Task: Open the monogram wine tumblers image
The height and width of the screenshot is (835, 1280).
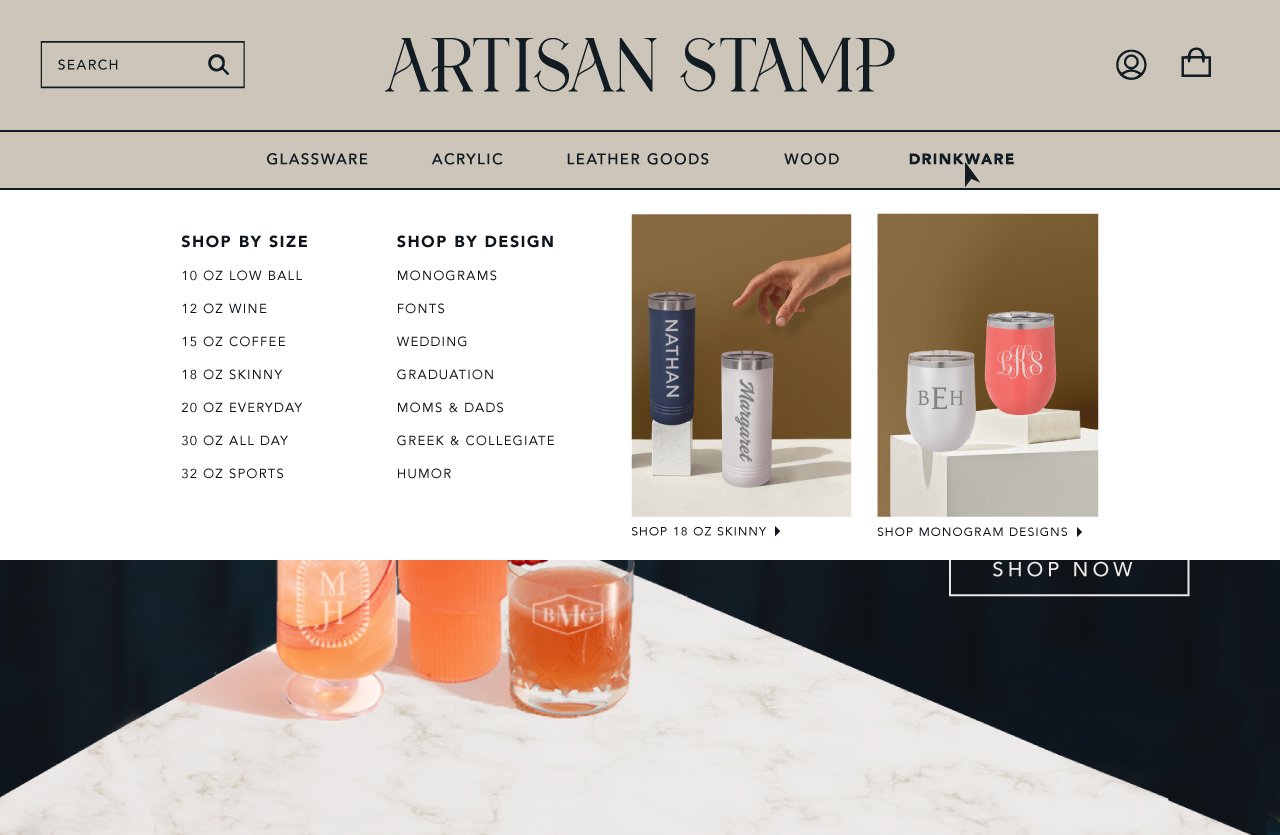Action: click(x=987, y=365)
